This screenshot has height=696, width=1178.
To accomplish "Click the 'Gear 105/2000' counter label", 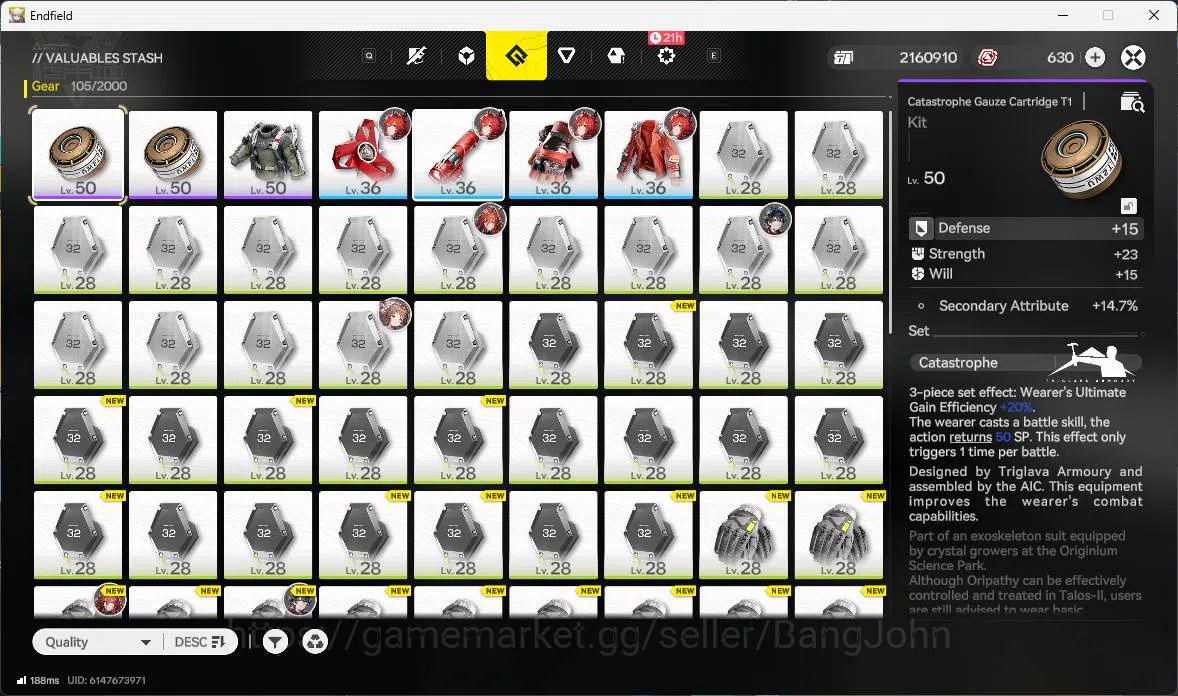I will point(79,86).
